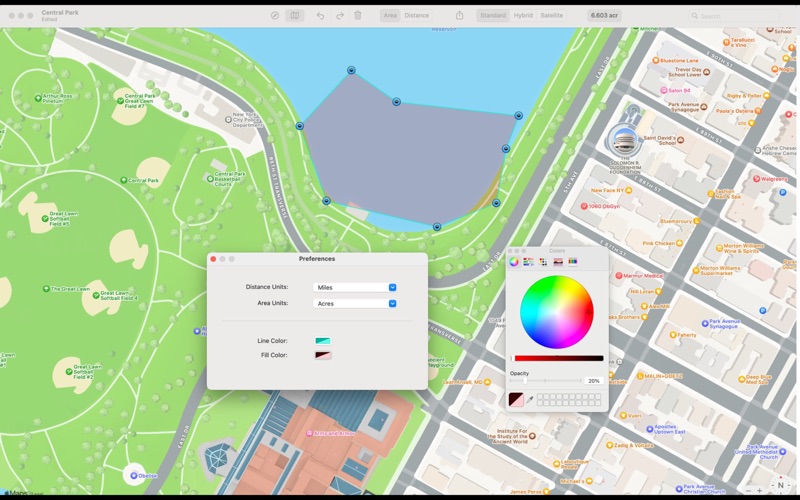Toggle the map view icon in toolbar
The image size is (800, 500).
(295, 15)
